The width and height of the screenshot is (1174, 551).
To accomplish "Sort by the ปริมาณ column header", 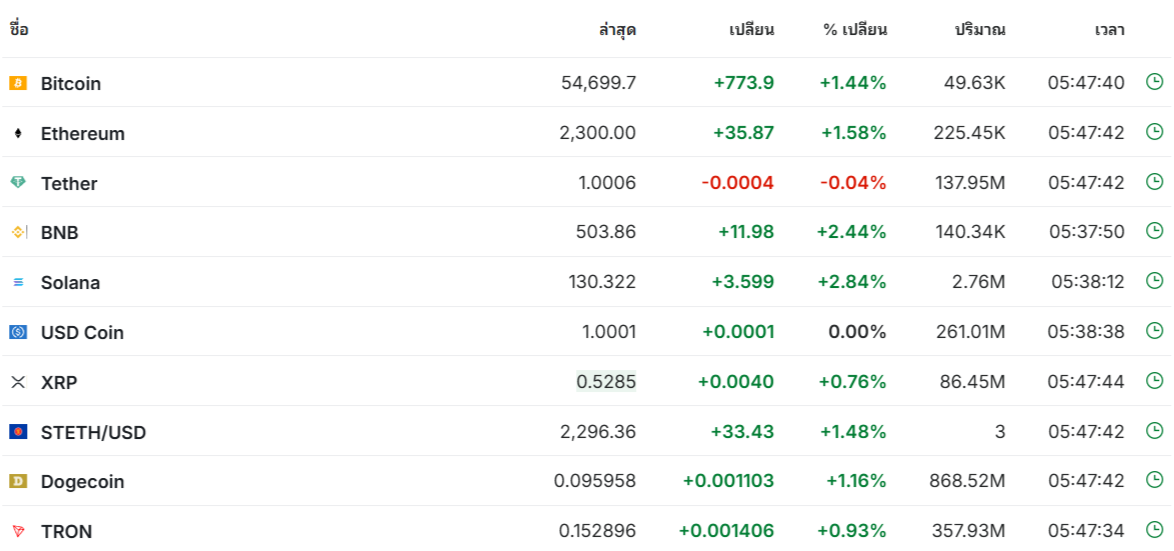I will (980, 30).
